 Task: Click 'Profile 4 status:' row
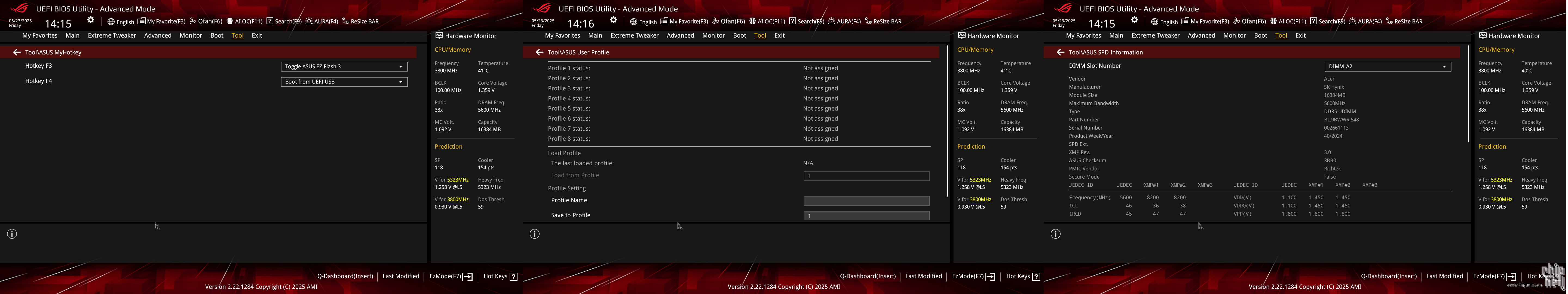tap(739, 99)
